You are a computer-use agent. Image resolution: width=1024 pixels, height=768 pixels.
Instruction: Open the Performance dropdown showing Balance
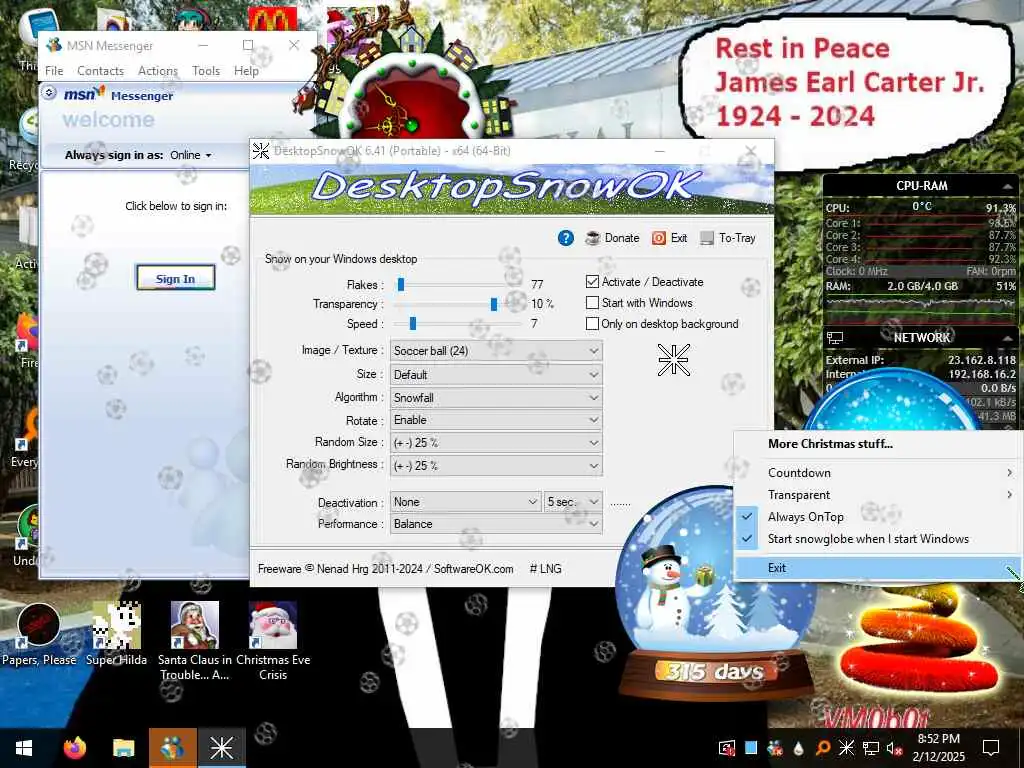496,524
